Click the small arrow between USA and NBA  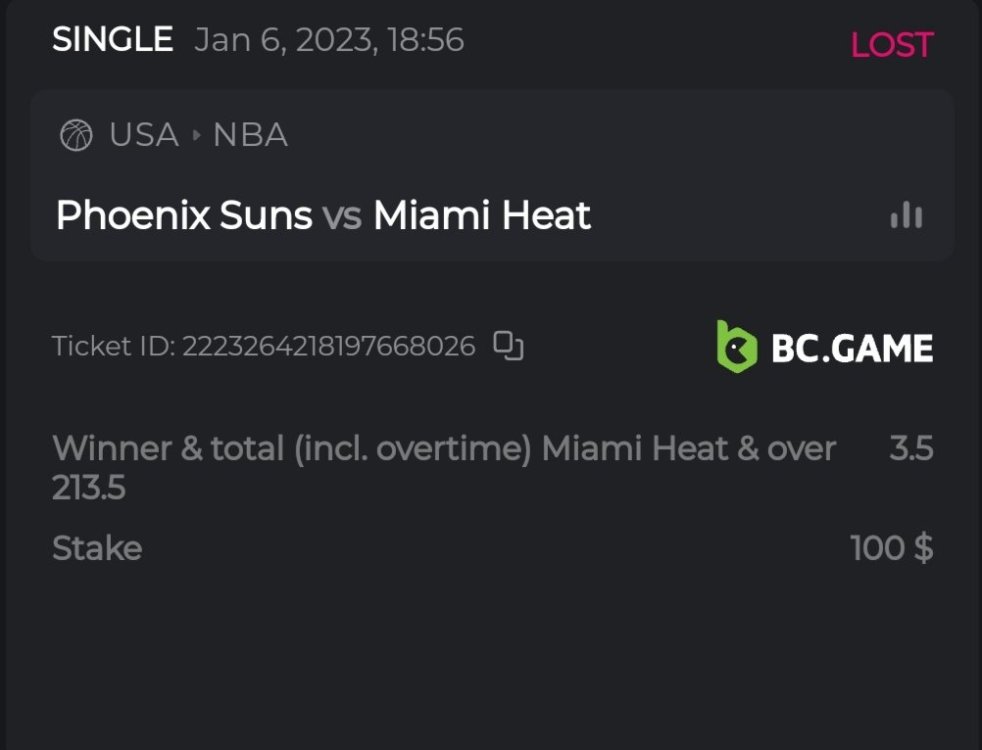point(196,135)
